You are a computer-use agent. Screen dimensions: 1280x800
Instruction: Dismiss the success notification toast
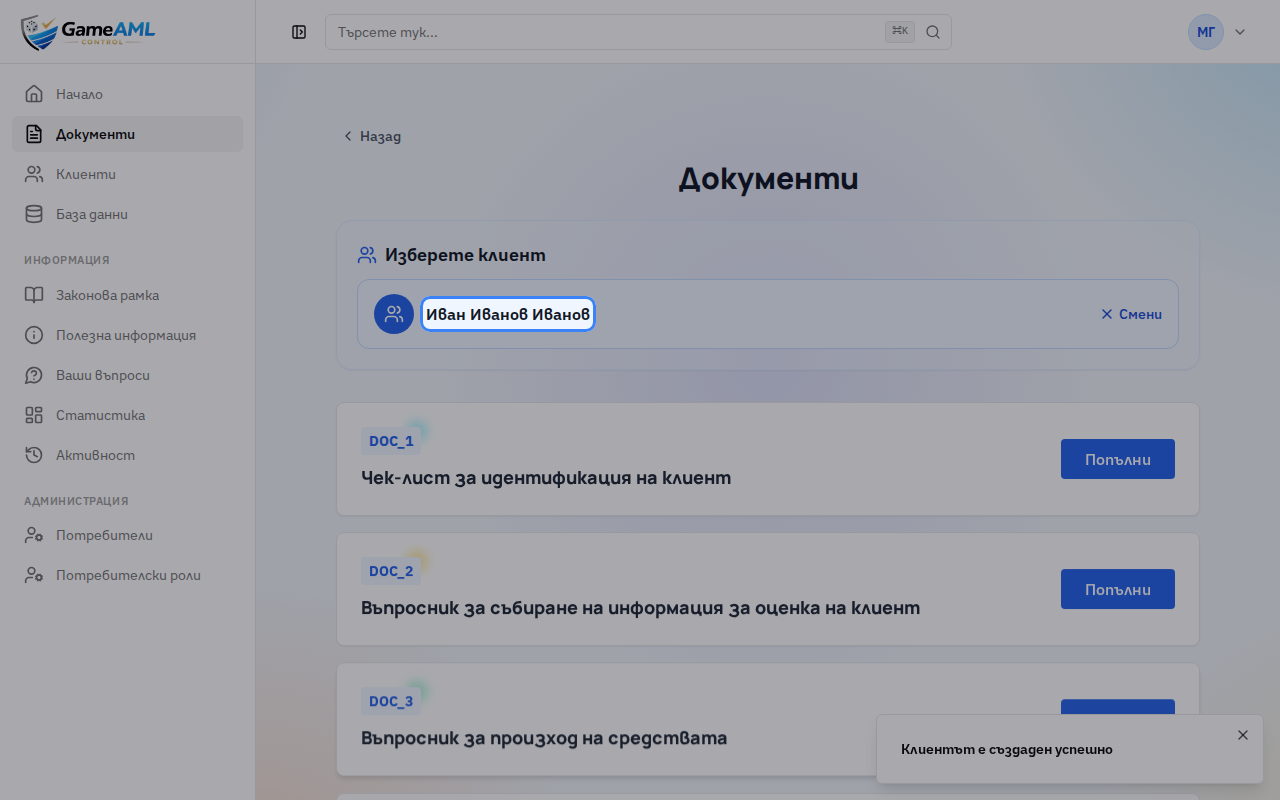pos(1243,735)
